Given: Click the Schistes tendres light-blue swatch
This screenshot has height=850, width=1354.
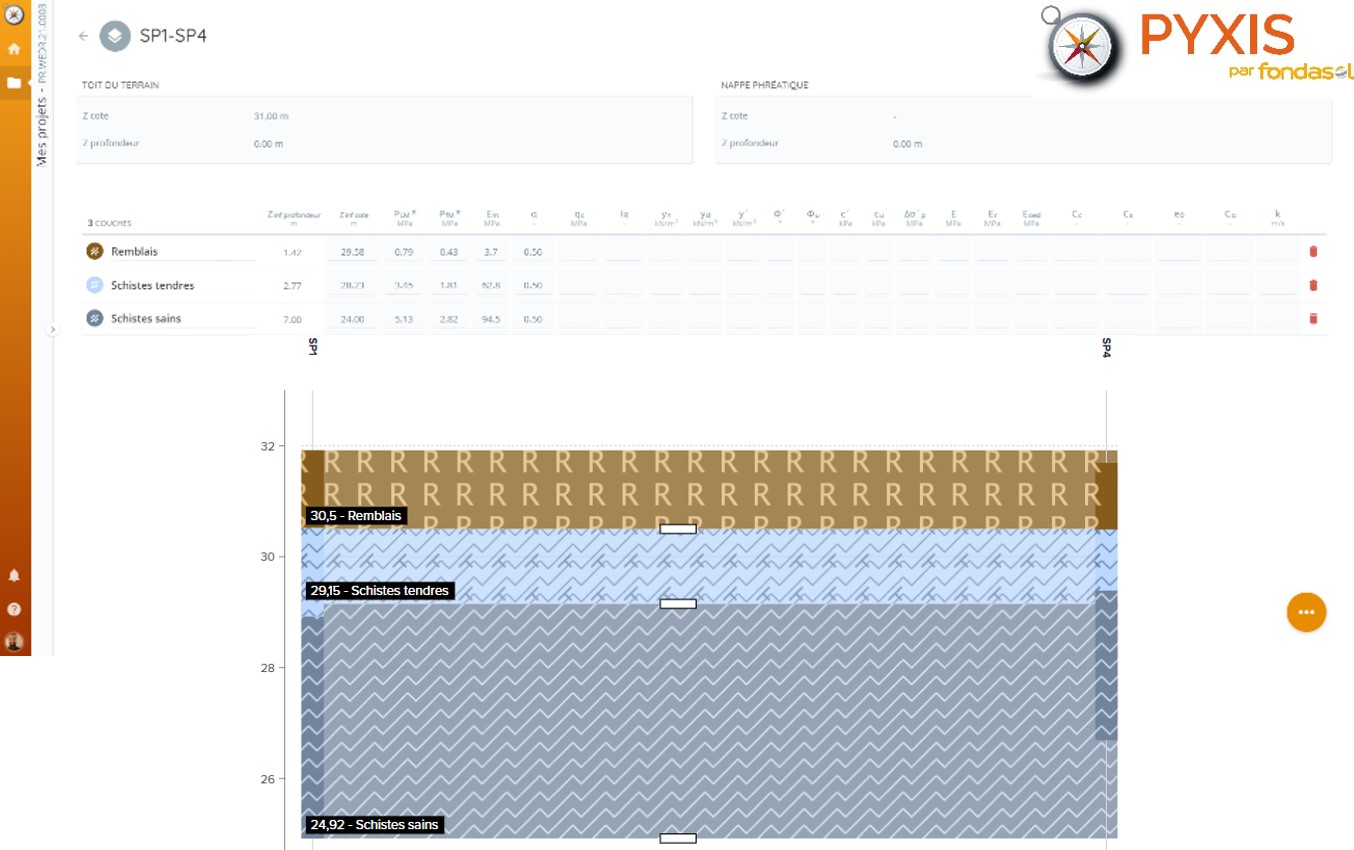Looking at the screenshot, I should point(95,285).
